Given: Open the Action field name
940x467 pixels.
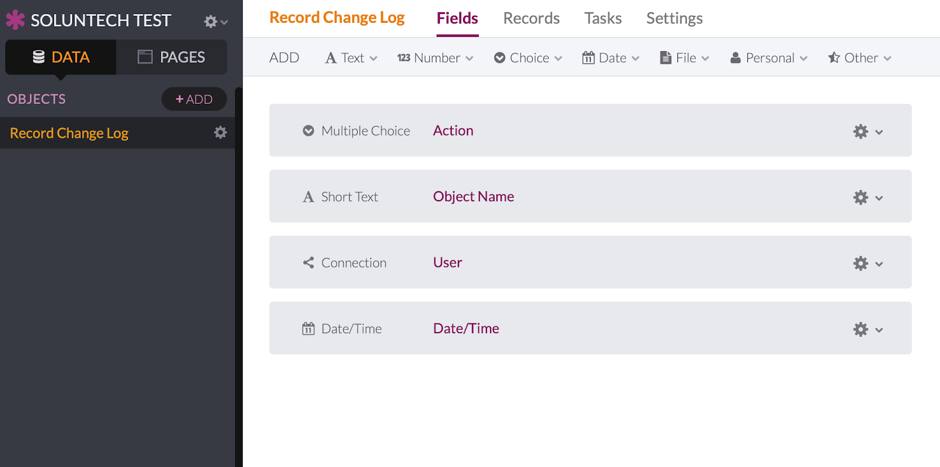Looking at the screenshot, I should pos(453,131).
